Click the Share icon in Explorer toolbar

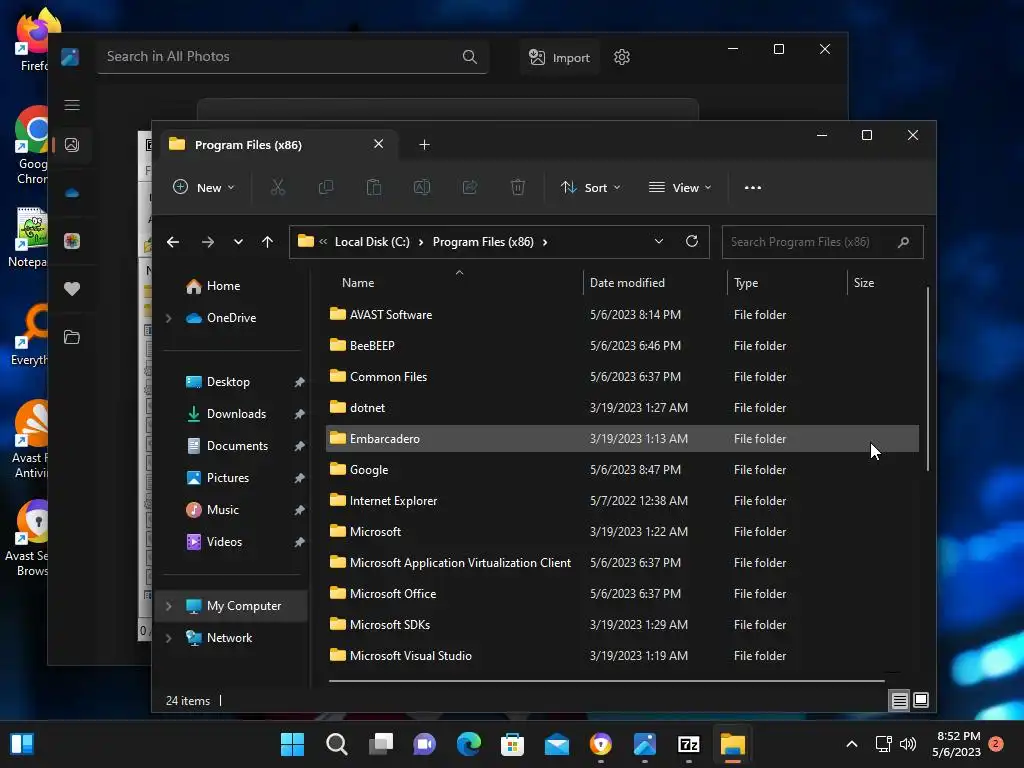click(x=470, y=187)
